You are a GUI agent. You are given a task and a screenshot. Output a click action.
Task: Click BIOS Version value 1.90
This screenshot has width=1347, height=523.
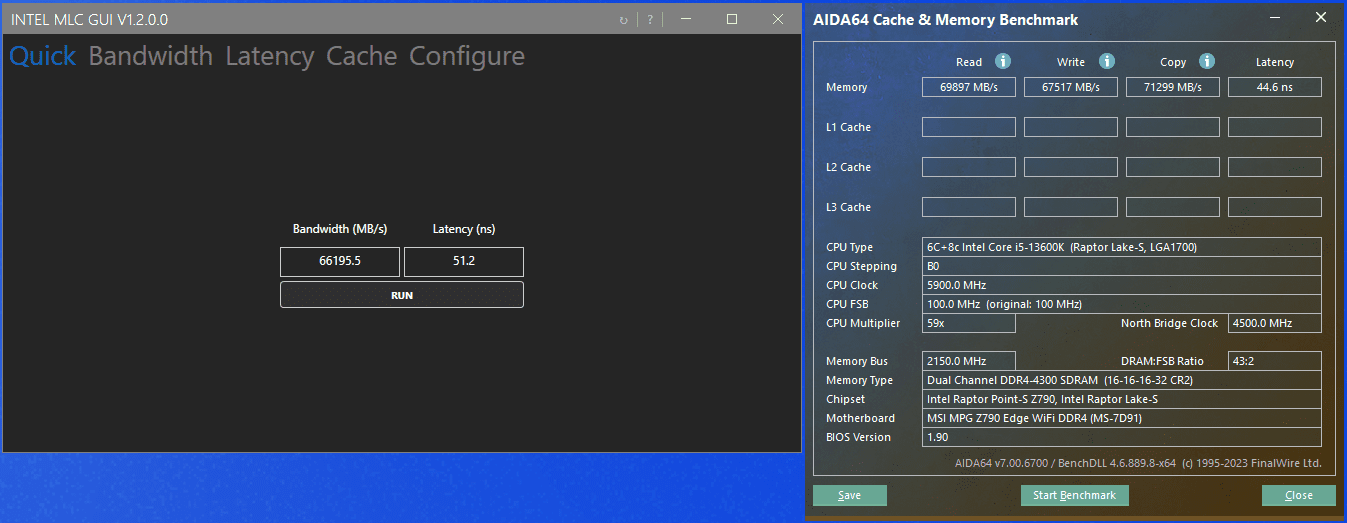[1122, 437]
